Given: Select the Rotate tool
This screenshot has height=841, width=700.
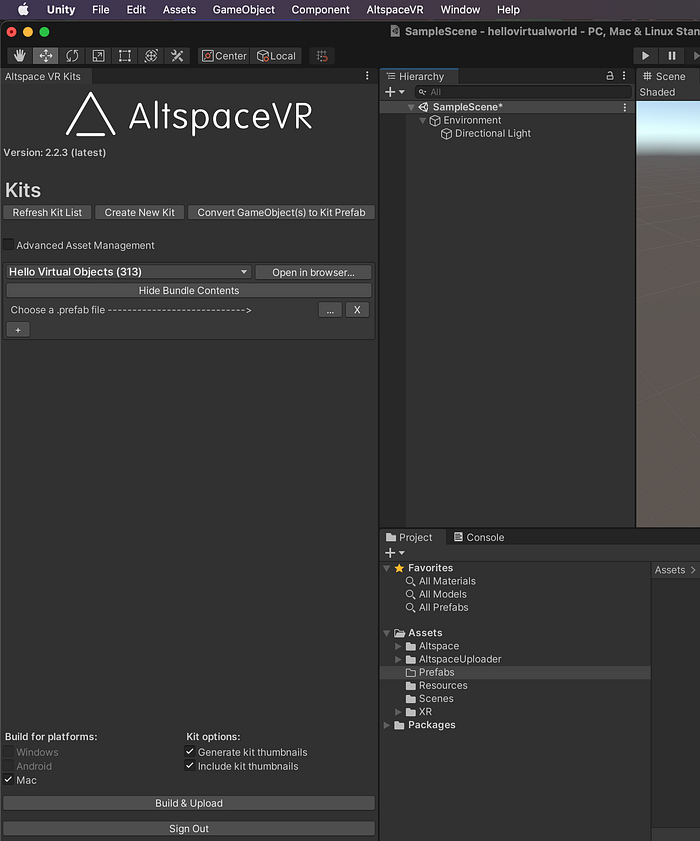Looking at the screenshot, I should coord(72,56).
